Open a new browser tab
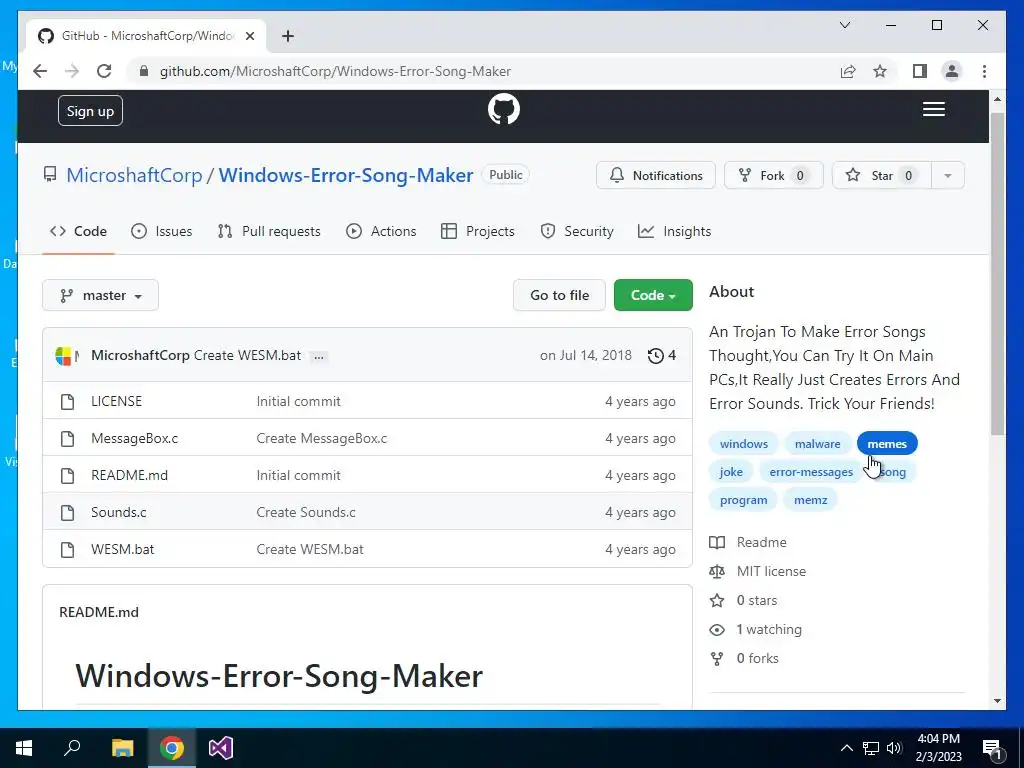 pyautogui.click(x=288, y=36)
